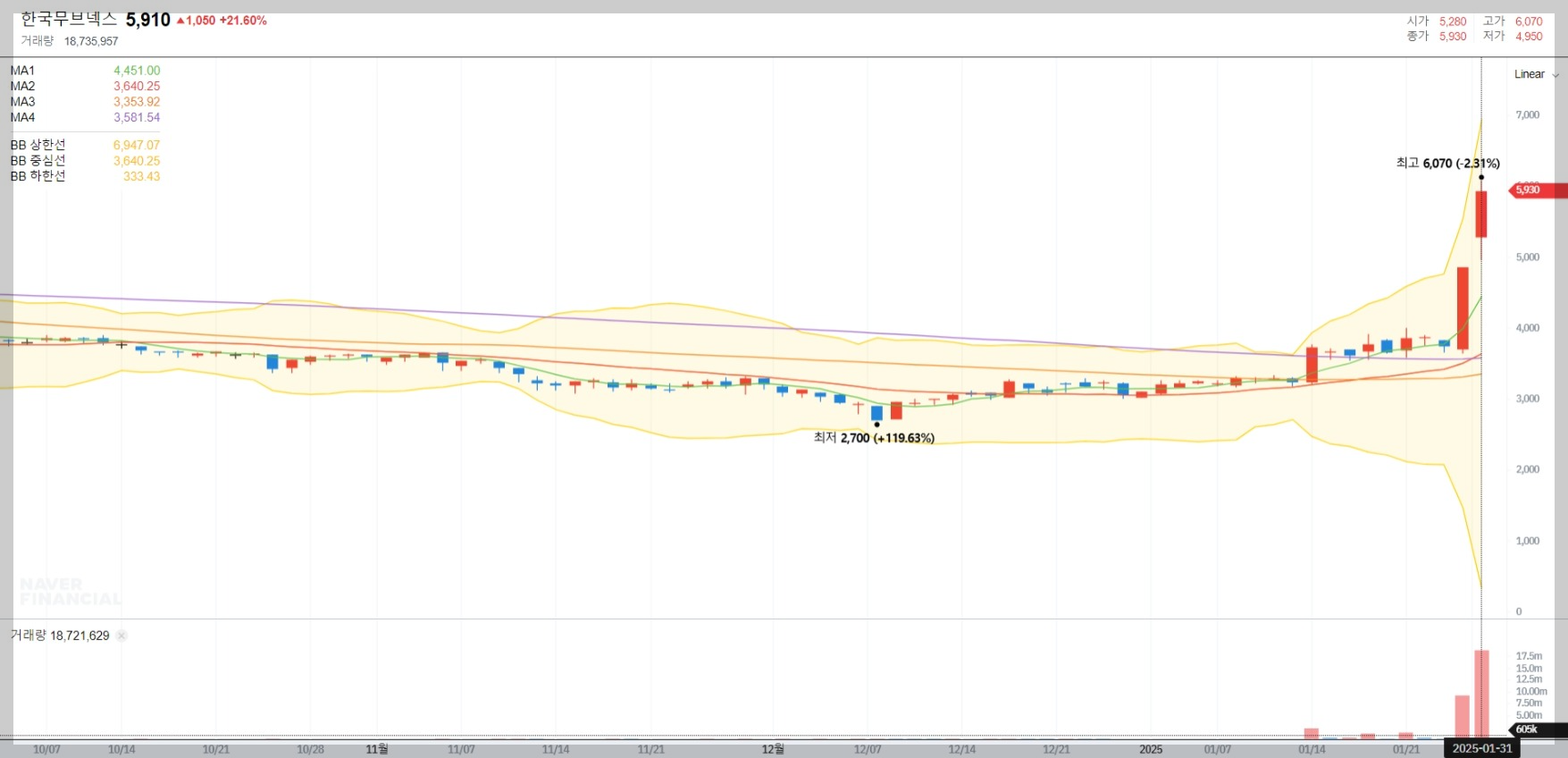Click the 한국무브넥스 stock name
This screenshot has height=758, width=1568.
coord(69,19)
